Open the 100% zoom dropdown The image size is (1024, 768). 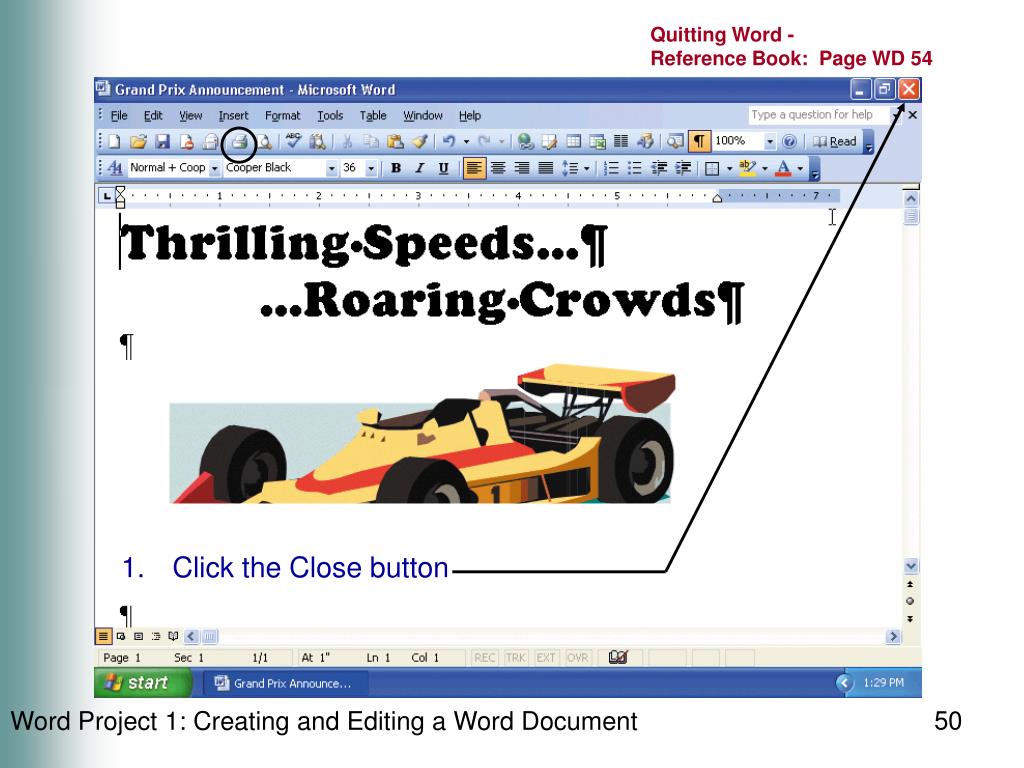(x=770, y=141)
